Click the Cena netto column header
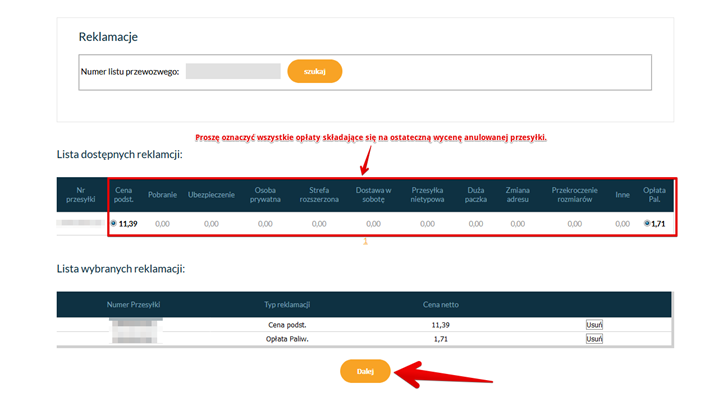709x416 pixels. coord(443,303)
